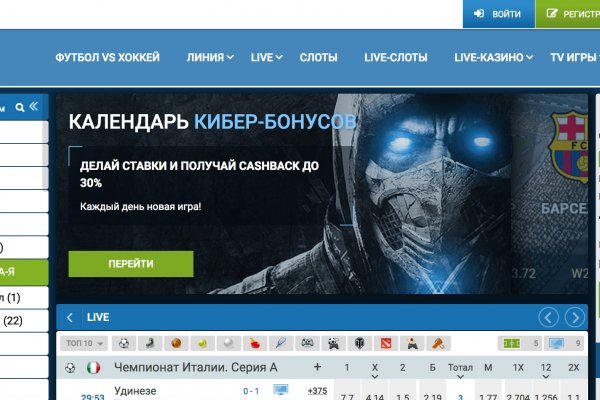The height and width of the screenshot is (400, 600).
Task: Select the basketball icon in LIVE filter
Action: tap(175, 343)
